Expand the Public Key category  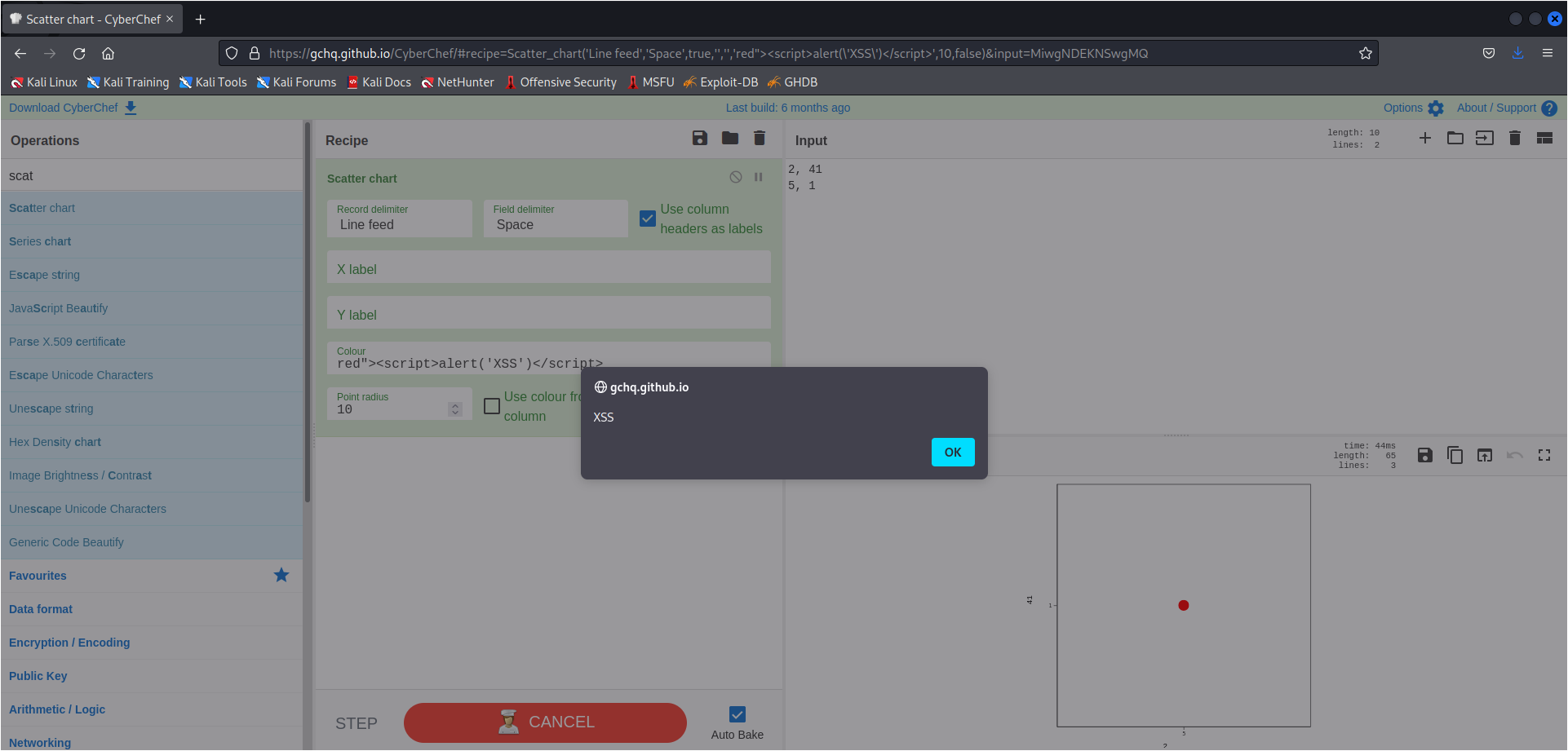pyautogui.click(x=152, y=676)
